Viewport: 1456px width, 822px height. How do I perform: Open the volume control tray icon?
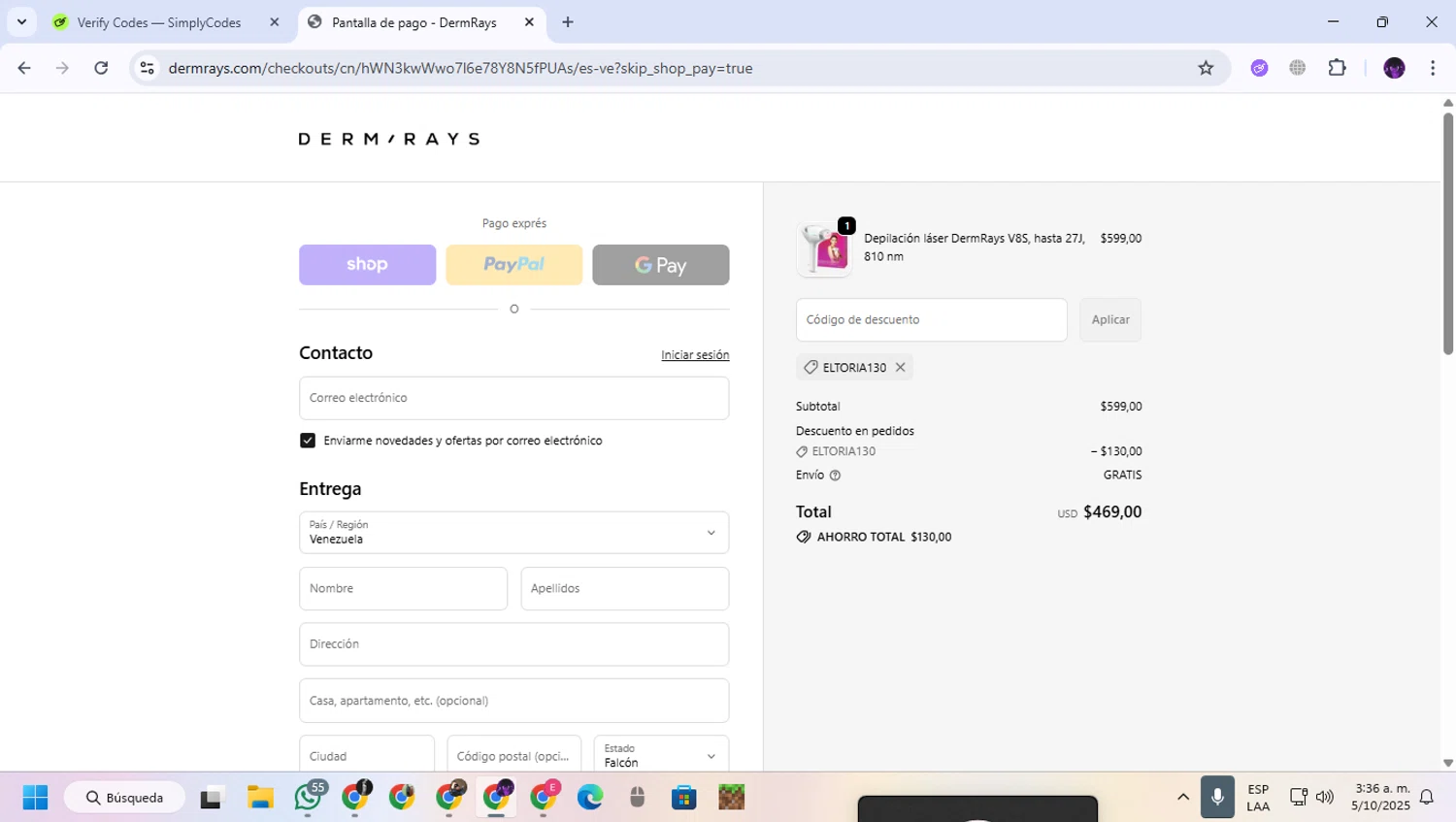1325,798
